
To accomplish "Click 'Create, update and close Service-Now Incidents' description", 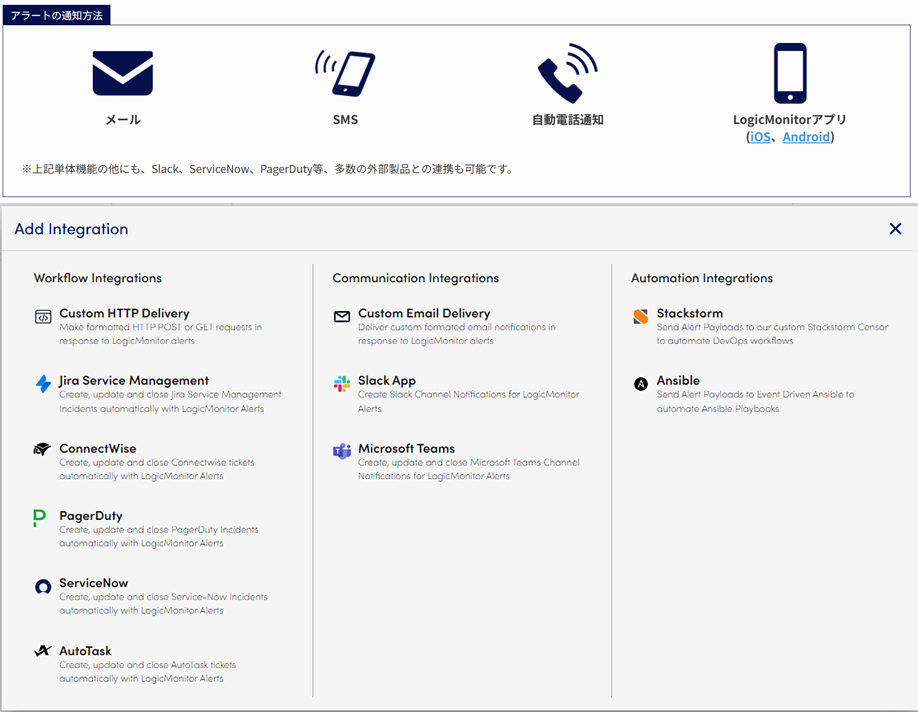I will [163, 604].
